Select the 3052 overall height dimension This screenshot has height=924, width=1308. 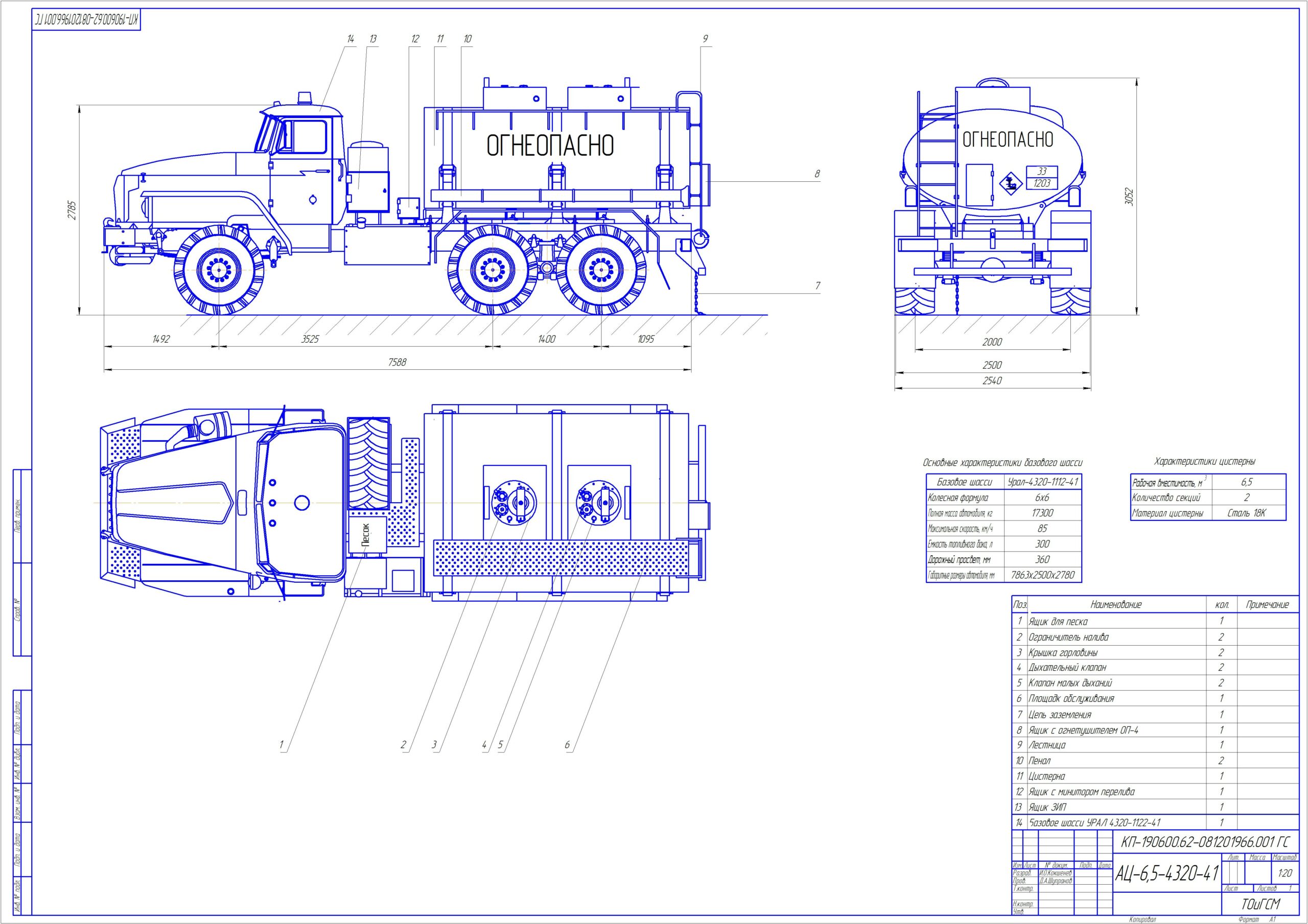pyautogui.click(x=1129, y=197)
